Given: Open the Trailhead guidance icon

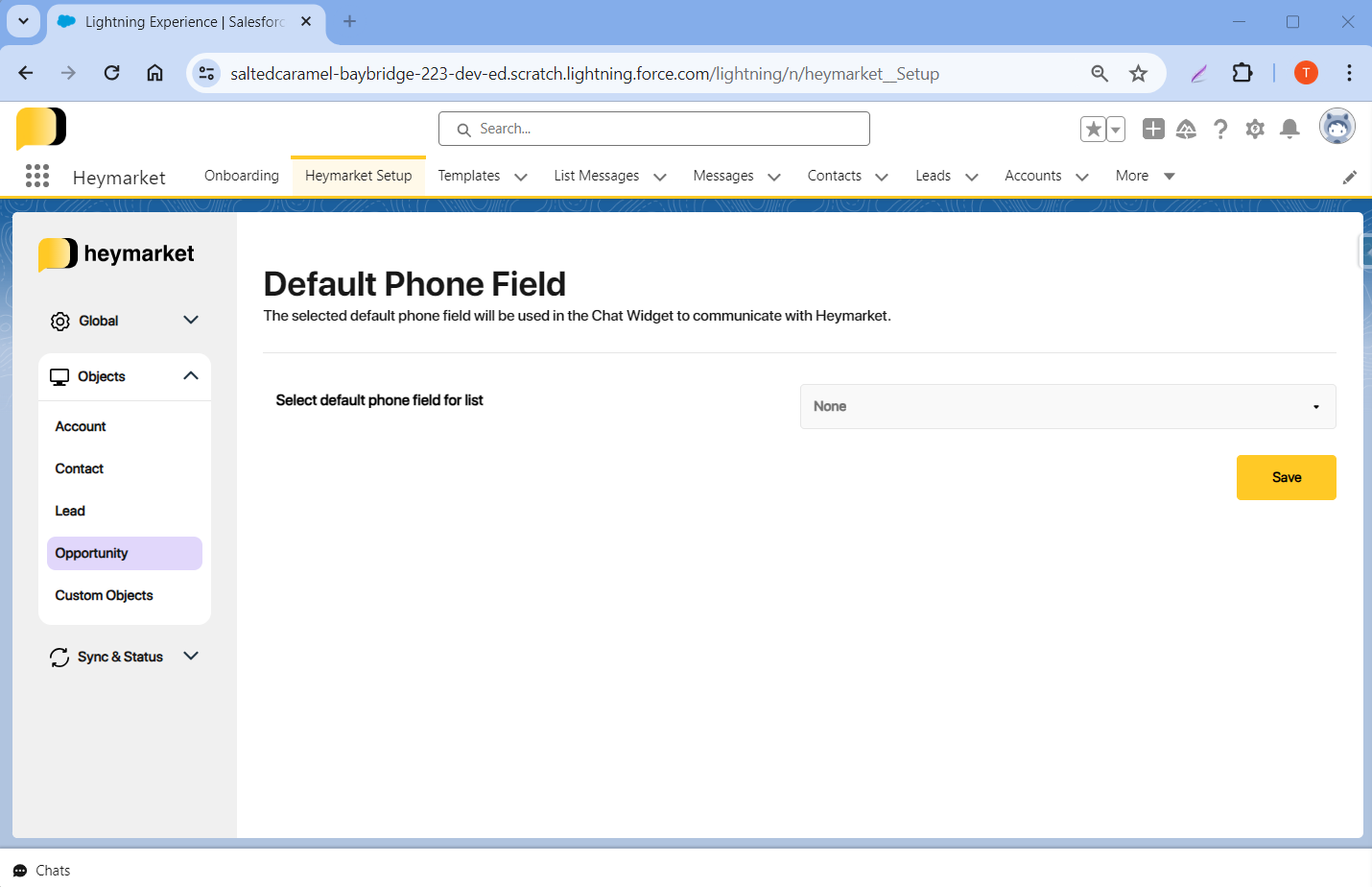Looking at the screenshot, I should pyautogui.click(x=1187, y=129).
